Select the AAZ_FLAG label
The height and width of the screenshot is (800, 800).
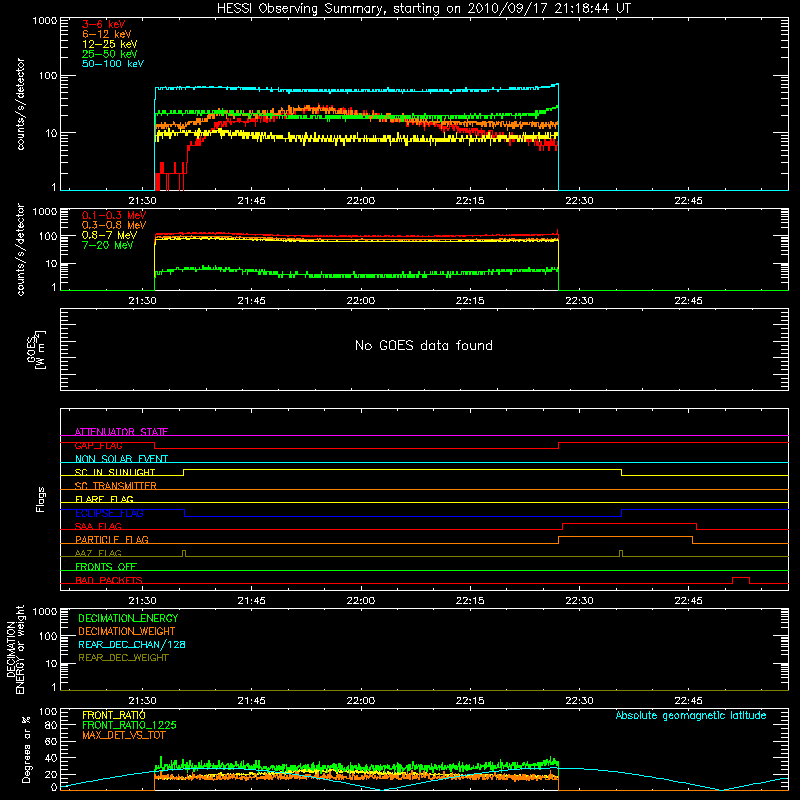pos(98,553)
